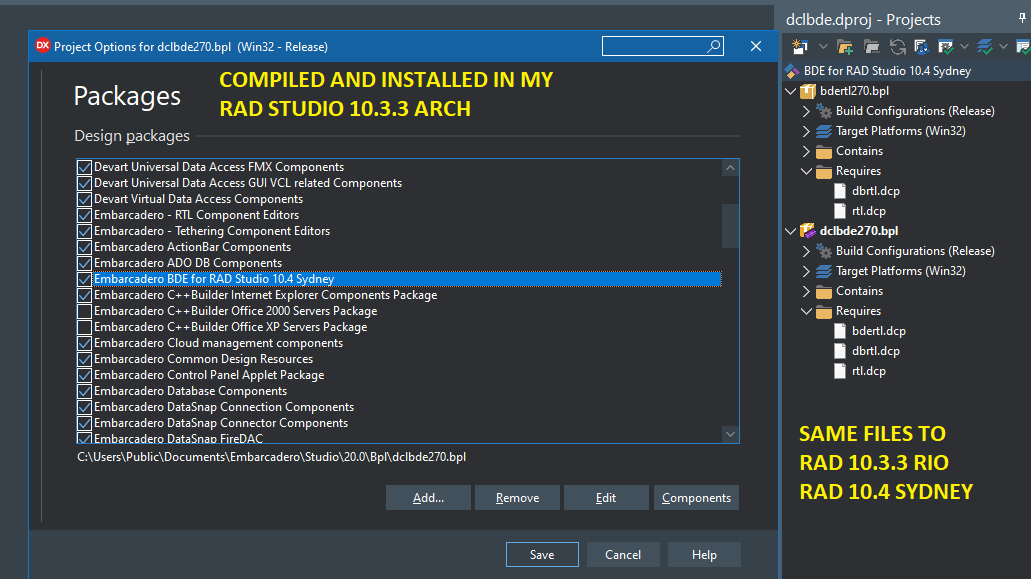
Task: Click the design packages scrollbar thumb
Action: point(731,226)
